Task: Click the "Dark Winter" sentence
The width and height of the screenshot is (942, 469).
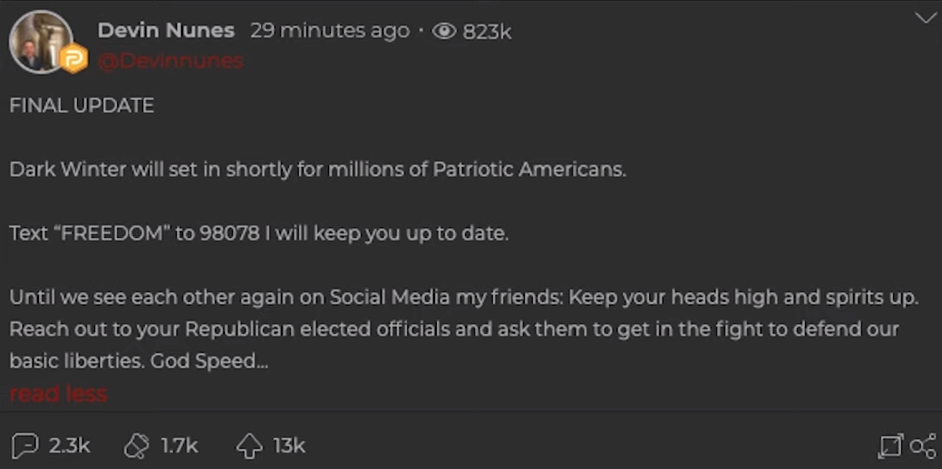Action: pos(318,169)
